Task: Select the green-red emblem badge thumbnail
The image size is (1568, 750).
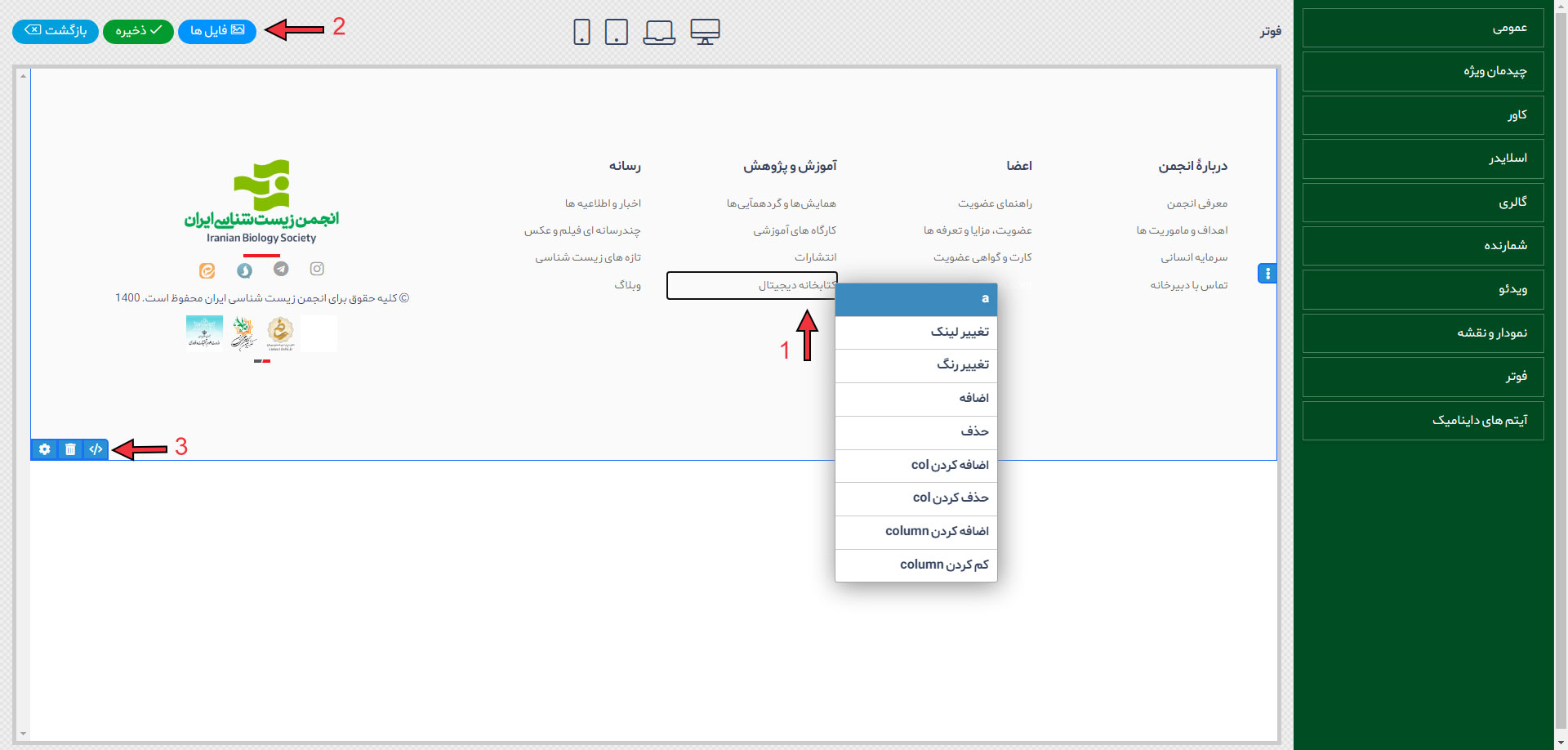Action: pyautogui.click(x=243, y=333)
